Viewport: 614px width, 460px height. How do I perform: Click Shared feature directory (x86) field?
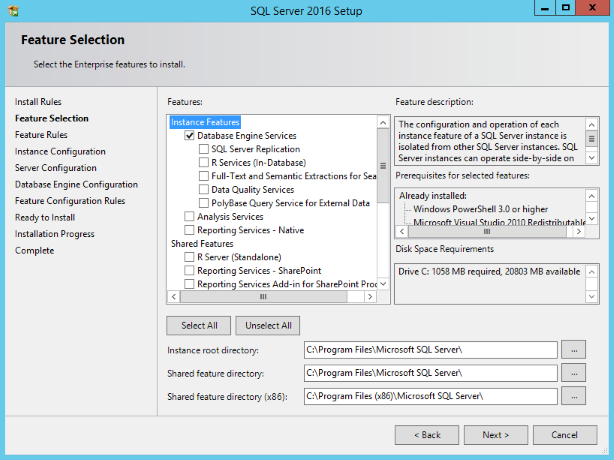coord(431,396)
